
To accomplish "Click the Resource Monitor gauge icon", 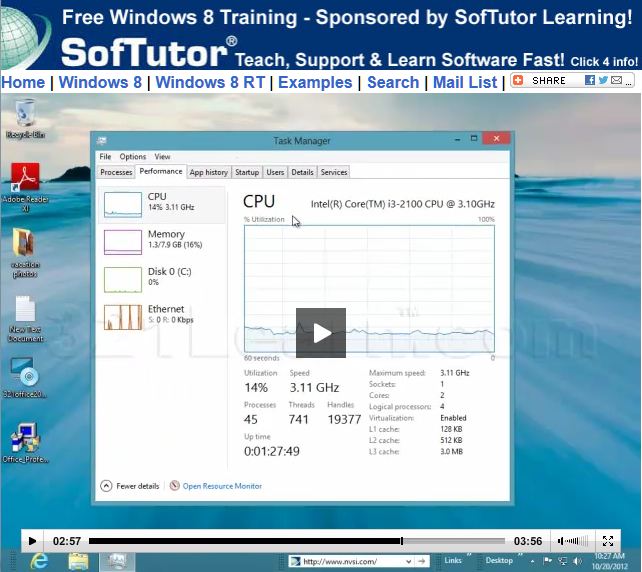I will [x=175, y=486].
